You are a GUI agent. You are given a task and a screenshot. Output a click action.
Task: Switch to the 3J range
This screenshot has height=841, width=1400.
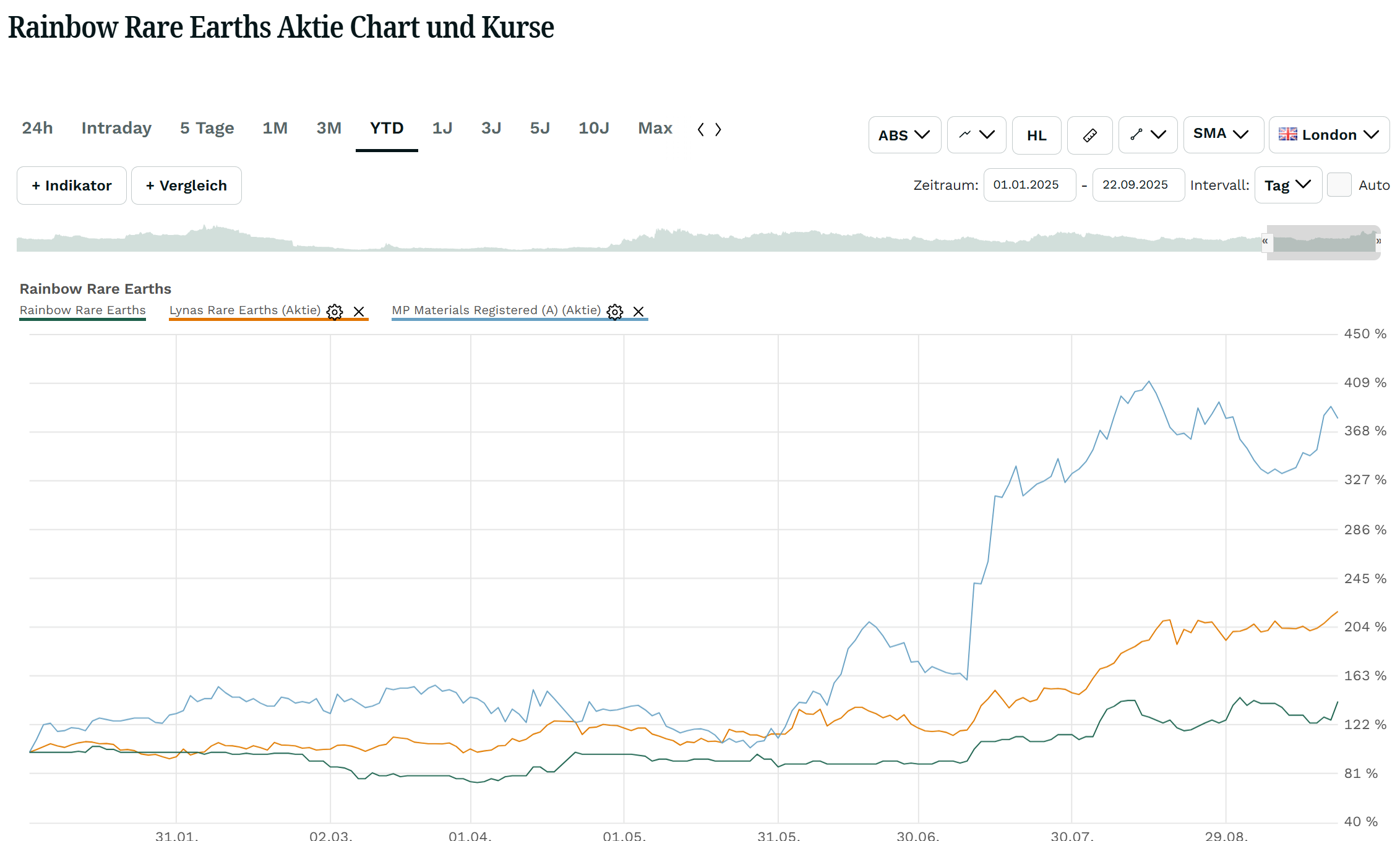click(x=491, y=128)
